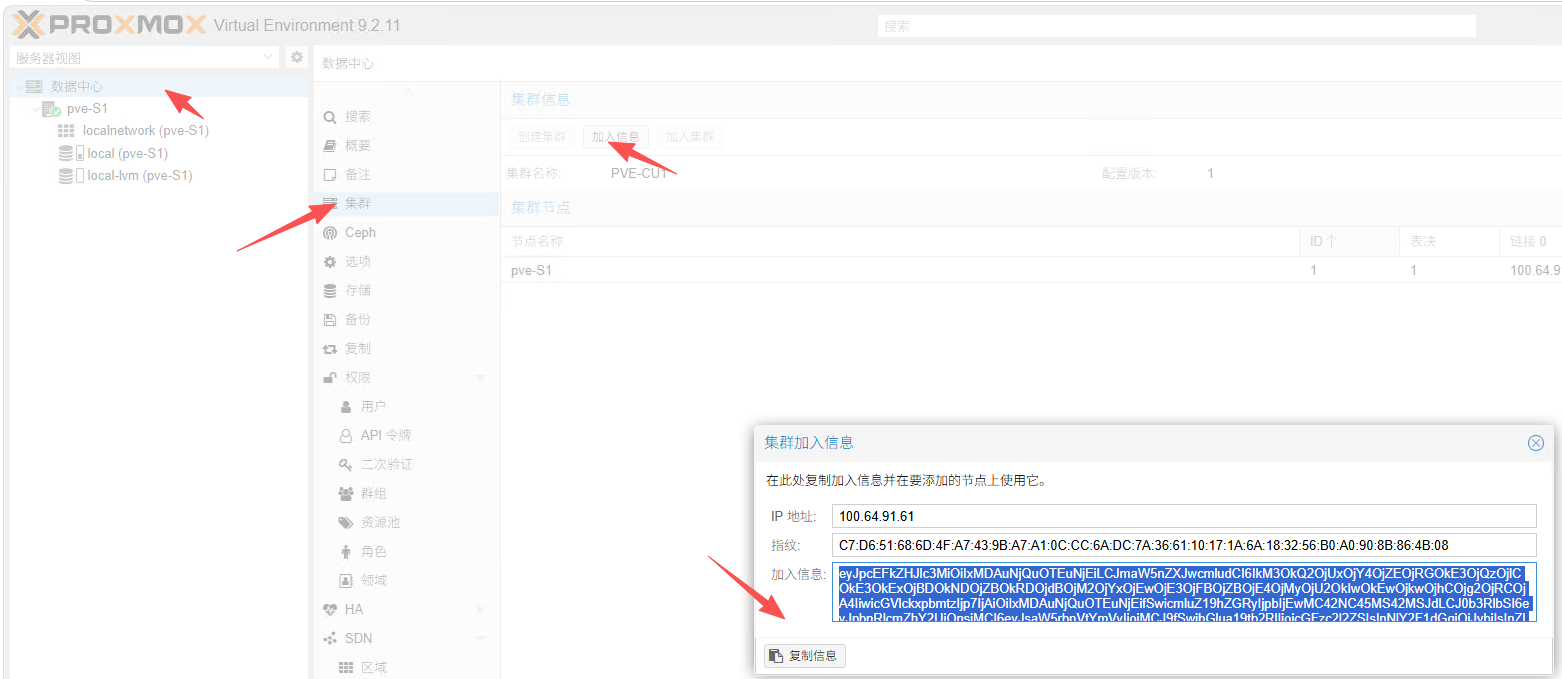Click the 指纹 fingerprint field
Screen dimensions: 1562x679
pos(1183,545)
